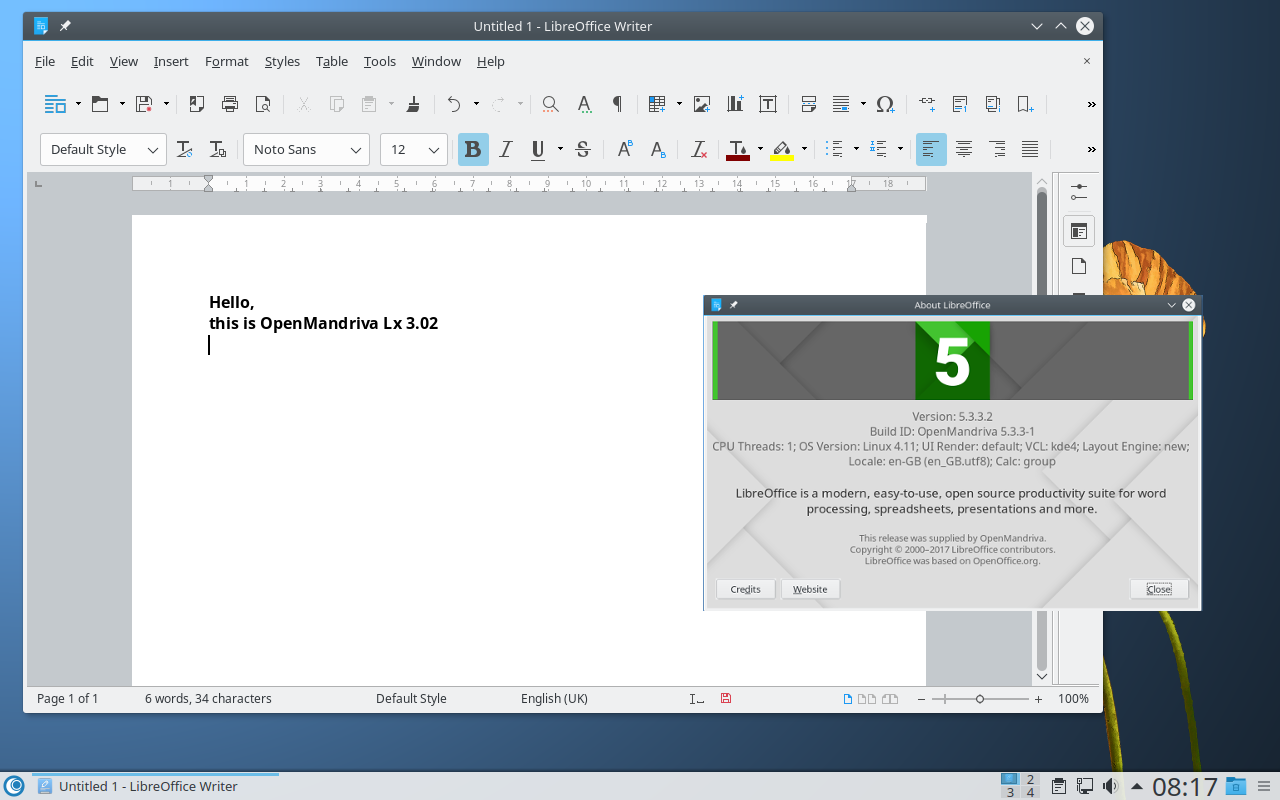The image size is (1280, 800).
Task: Open sidebar Properties settings icon
Action: [x=1079, y=190]
